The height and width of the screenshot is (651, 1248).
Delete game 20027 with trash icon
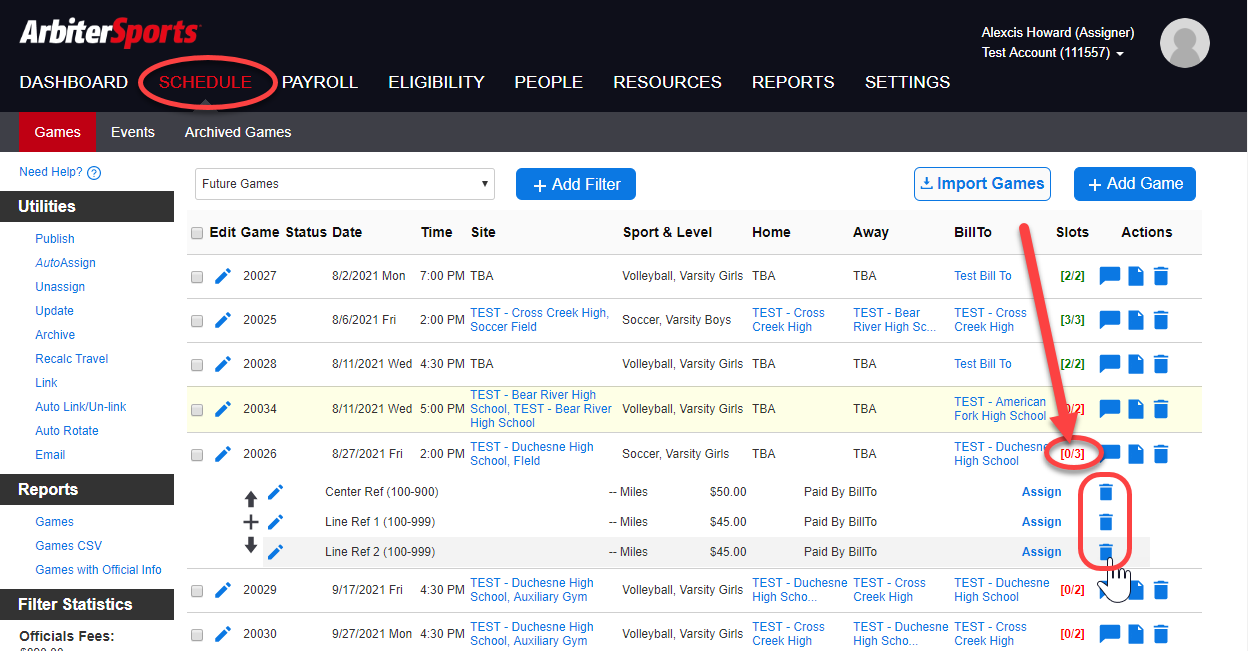(x=1160, y=276)
